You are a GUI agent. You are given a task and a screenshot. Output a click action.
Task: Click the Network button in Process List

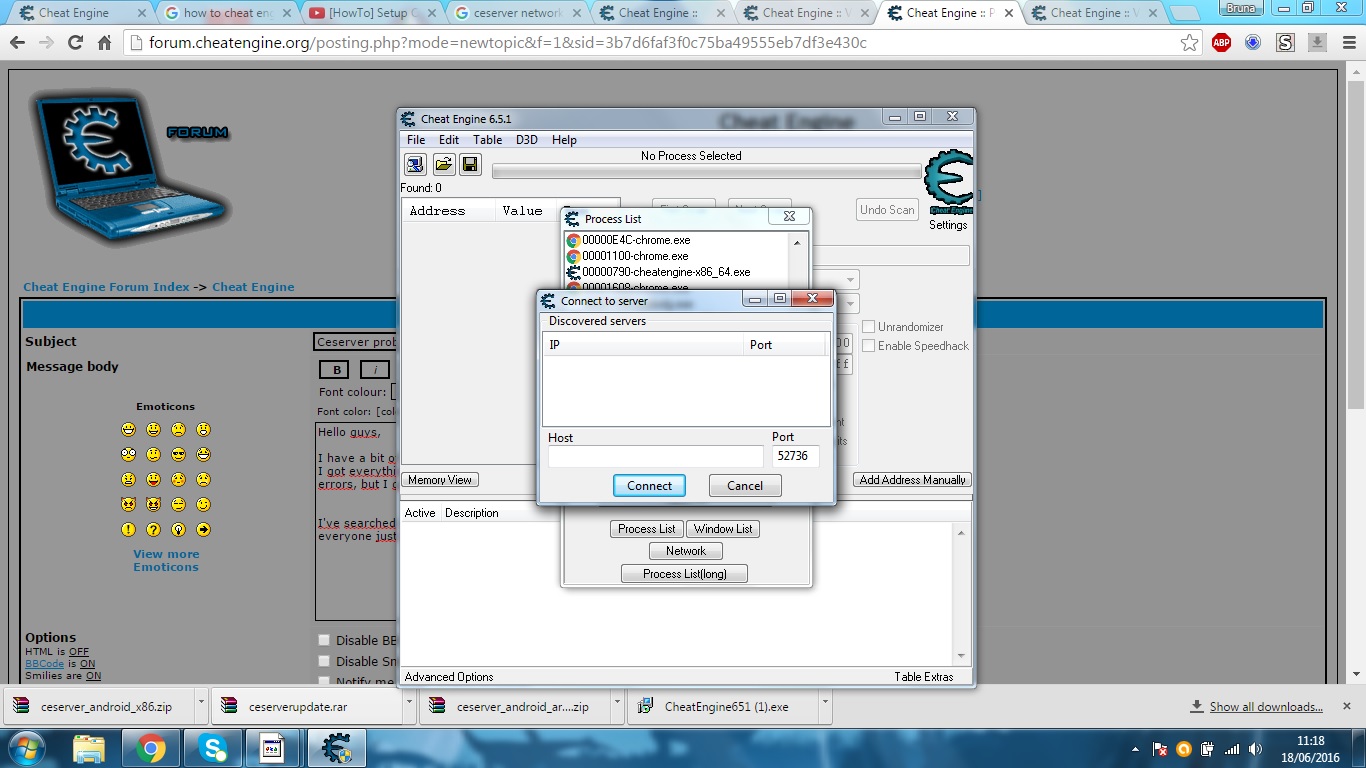685,551
